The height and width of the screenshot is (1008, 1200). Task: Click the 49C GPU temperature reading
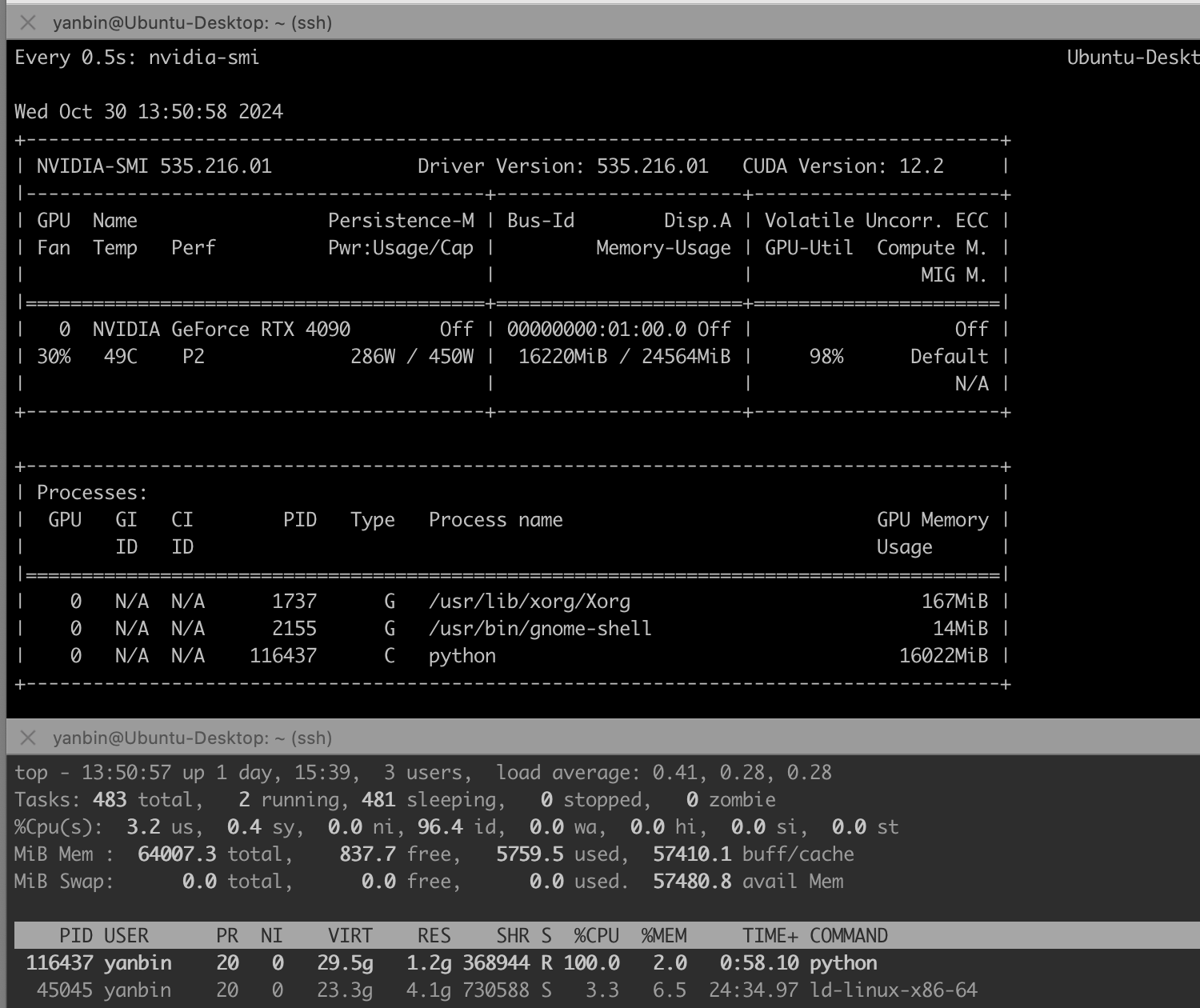[x=120, y=357]
